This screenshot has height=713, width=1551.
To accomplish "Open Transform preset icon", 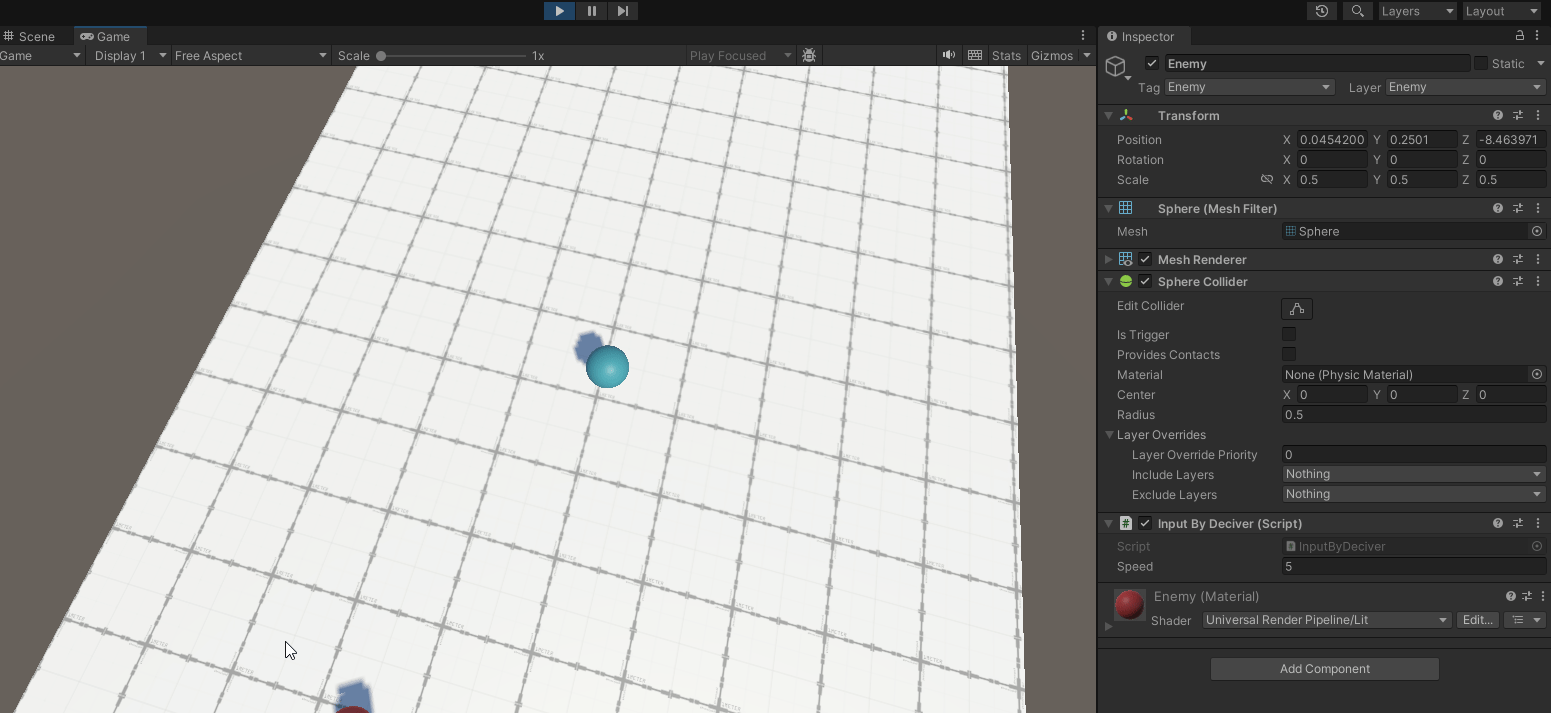I will pos(1518,116).
